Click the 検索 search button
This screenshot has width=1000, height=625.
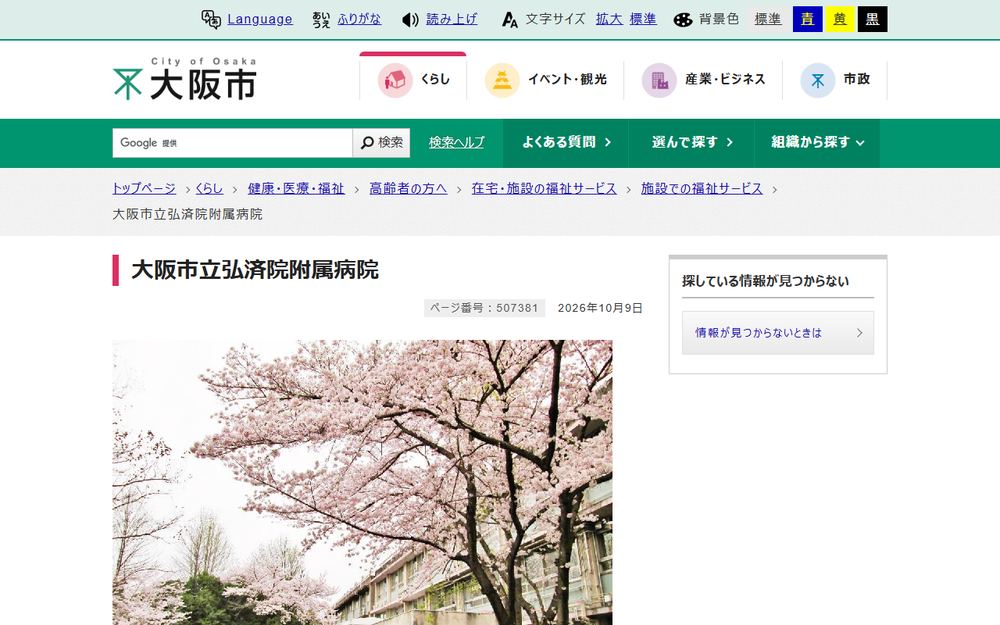coord(381,143)
